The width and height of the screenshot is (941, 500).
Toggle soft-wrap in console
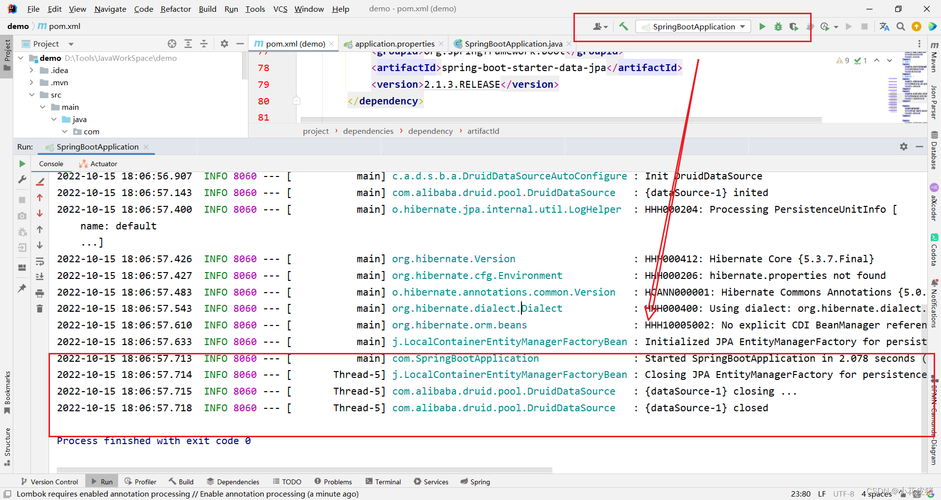tap(40, 261)
